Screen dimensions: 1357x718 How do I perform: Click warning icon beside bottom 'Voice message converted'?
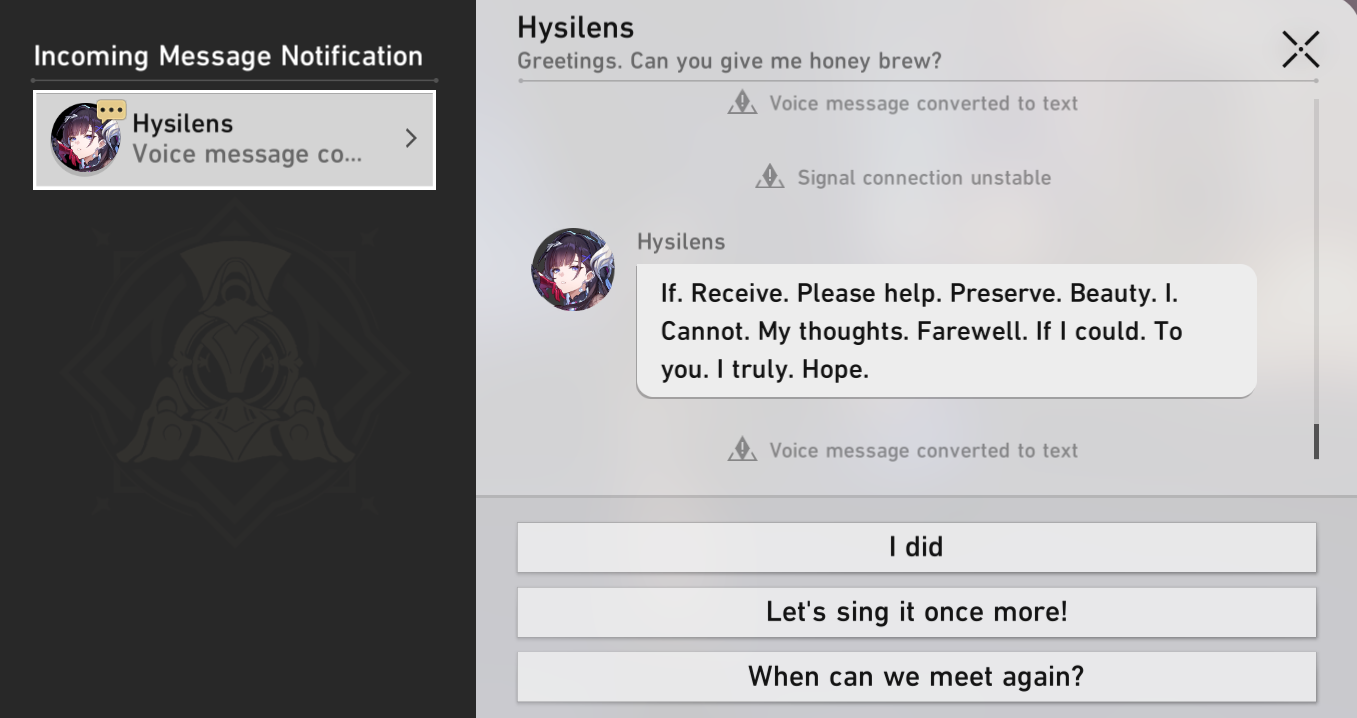coord(742,450)
